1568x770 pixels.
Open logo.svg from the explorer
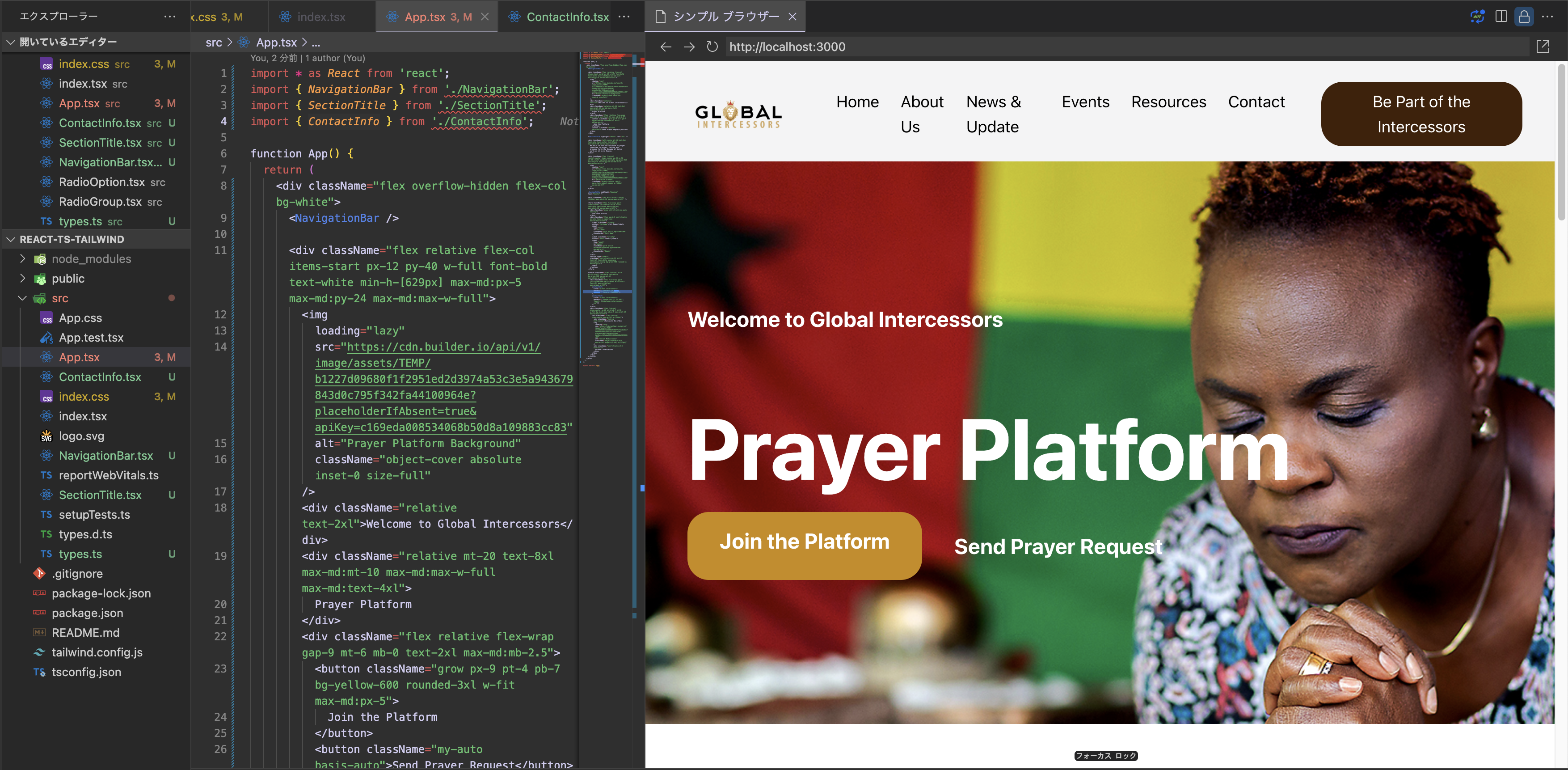pyautogui.click(x=81, y=436)
